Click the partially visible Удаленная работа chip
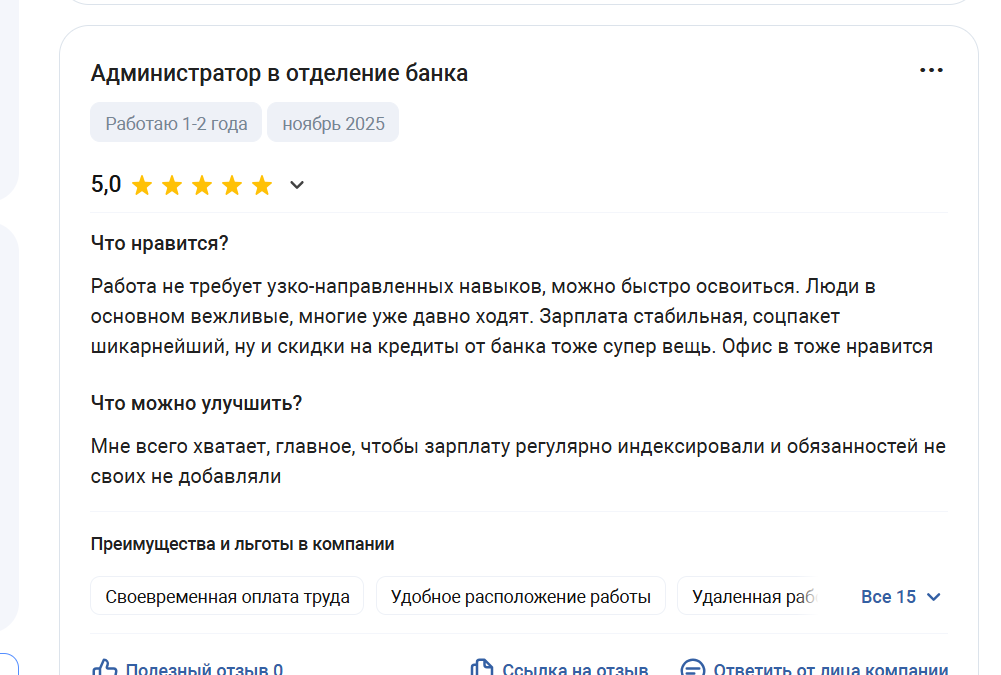The width and height of the screenshot is (1001, 675). [x=753, y=597]
